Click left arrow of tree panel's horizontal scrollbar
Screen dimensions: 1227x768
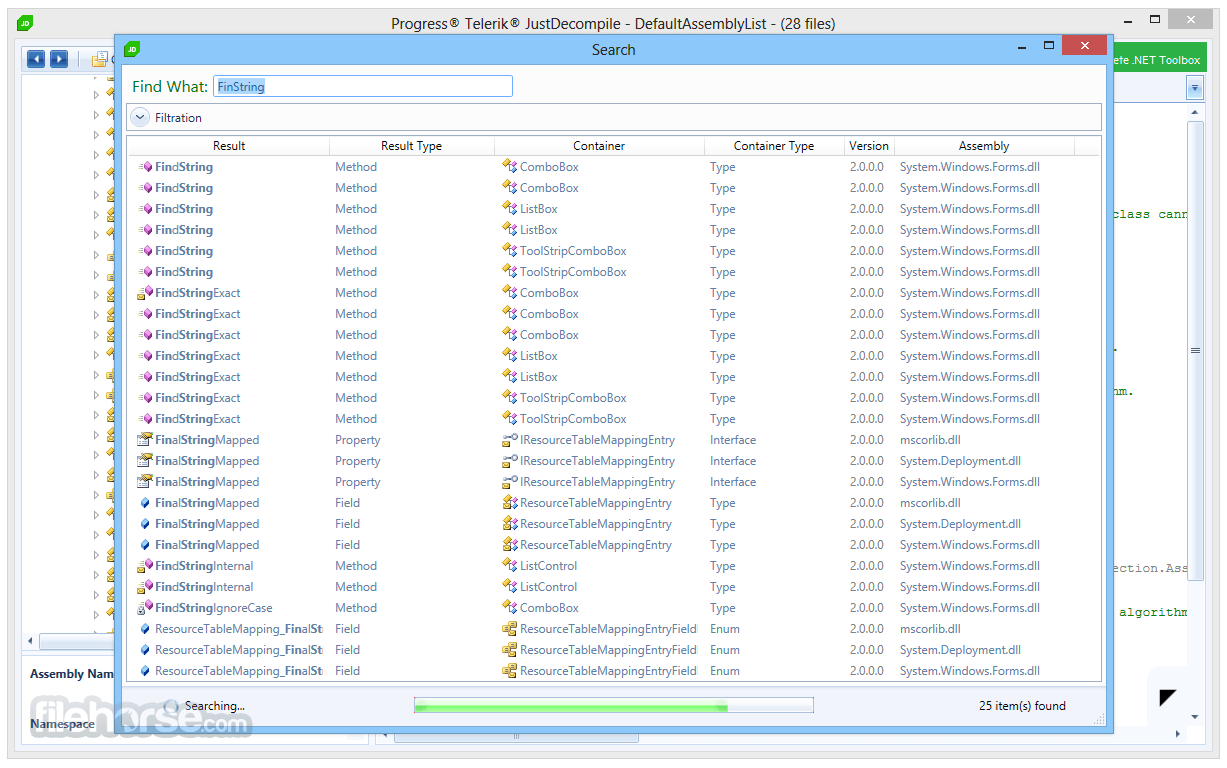click(29, 641)
